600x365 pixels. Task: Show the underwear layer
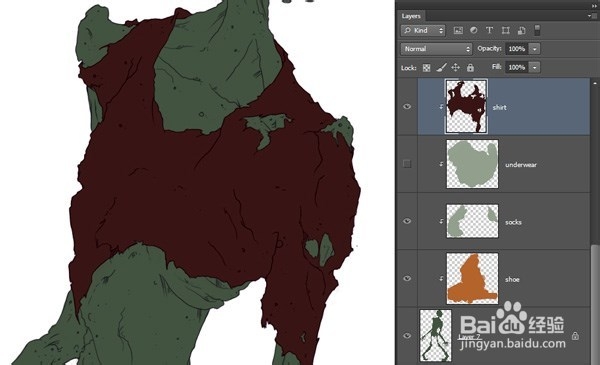pos(407,164)
